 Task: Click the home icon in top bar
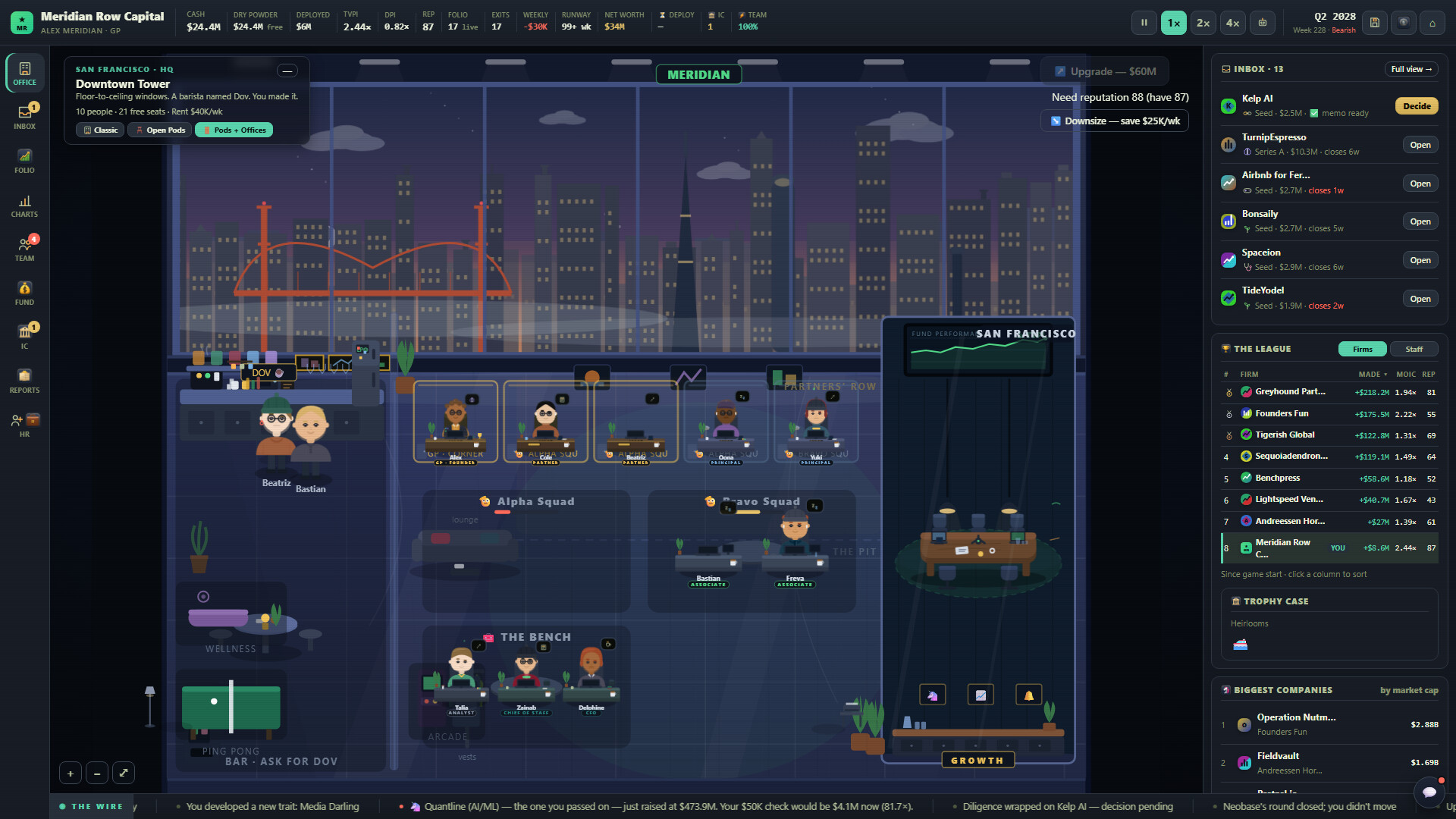pos(1432,23)
